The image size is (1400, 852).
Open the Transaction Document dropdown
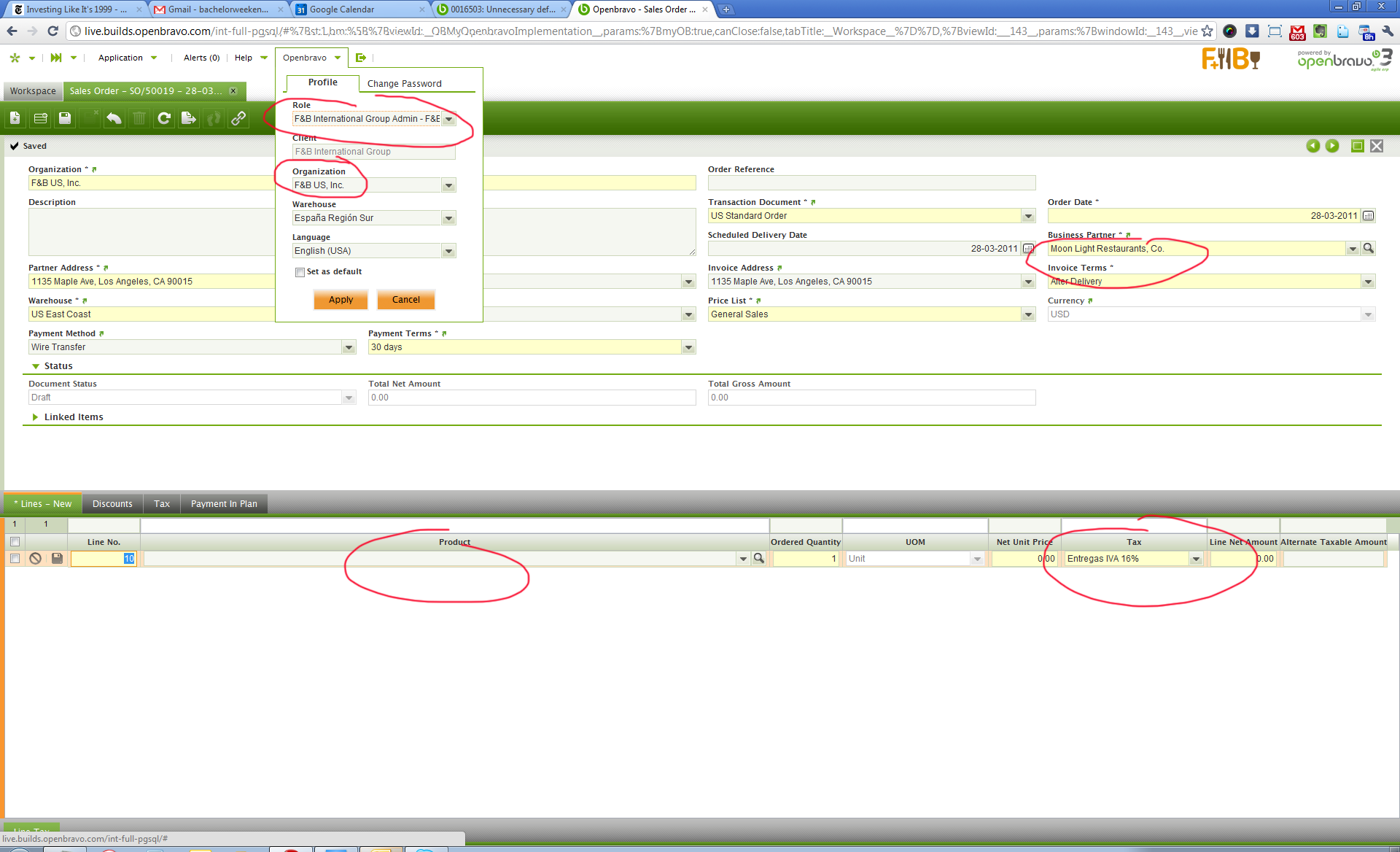tap(1028, 216)
